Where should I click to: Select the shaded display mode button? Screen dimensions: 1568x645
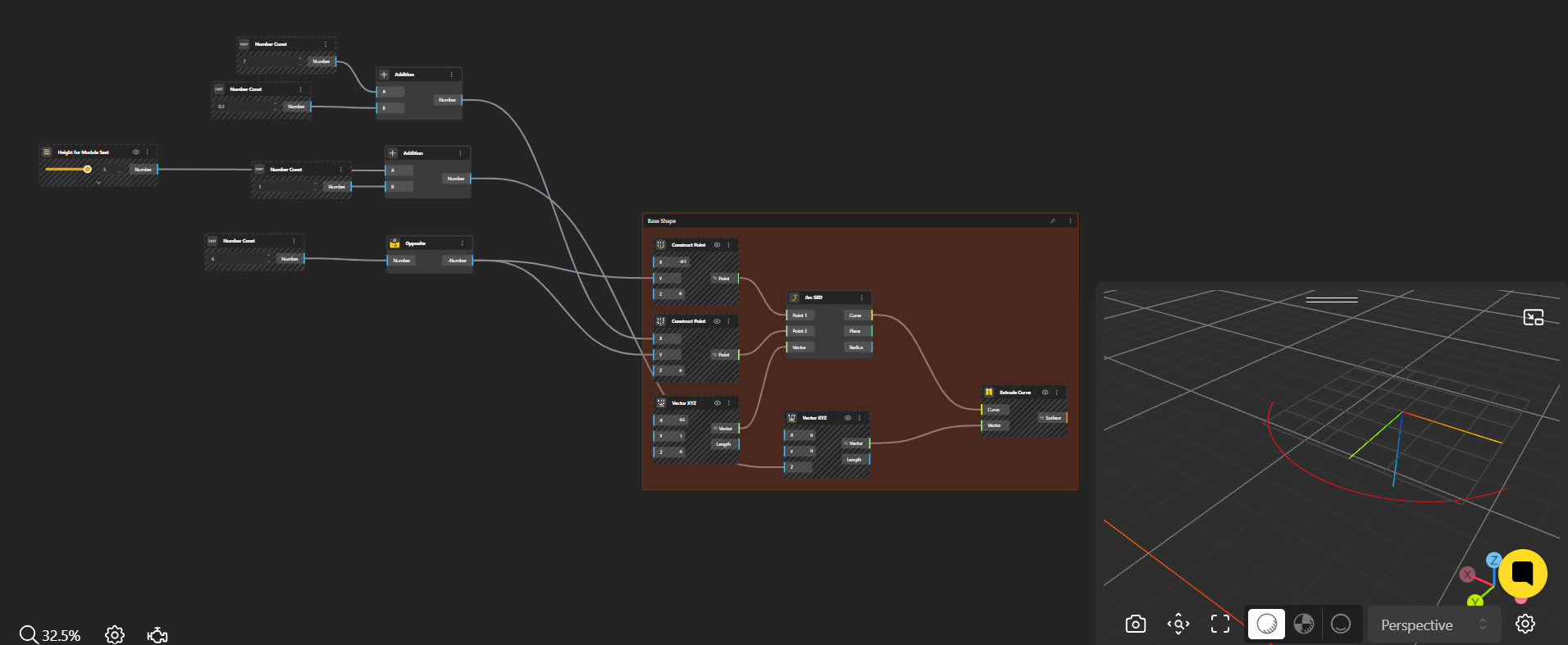1266,625
